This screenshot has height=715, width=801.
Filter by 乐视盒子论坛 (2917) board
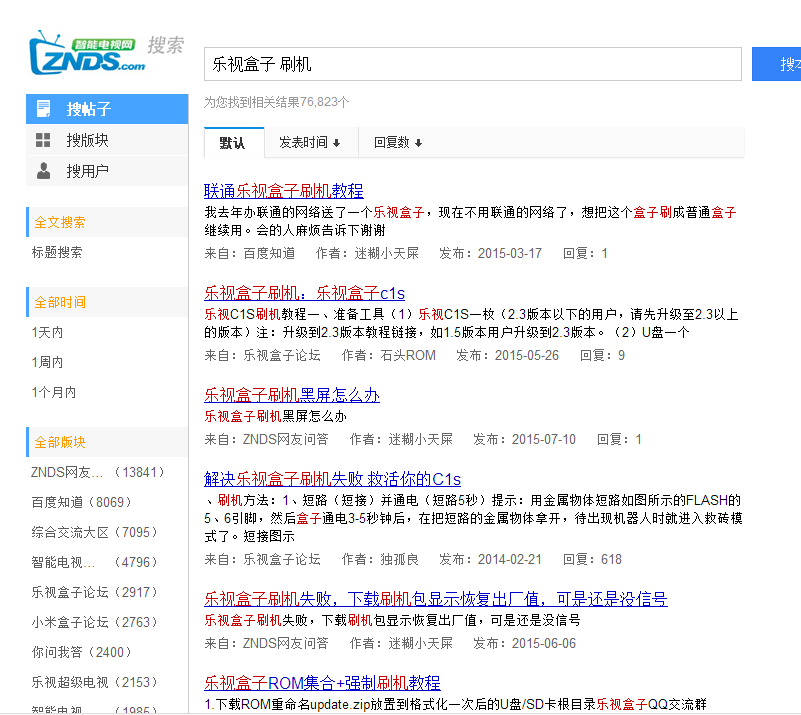[95, 592]
